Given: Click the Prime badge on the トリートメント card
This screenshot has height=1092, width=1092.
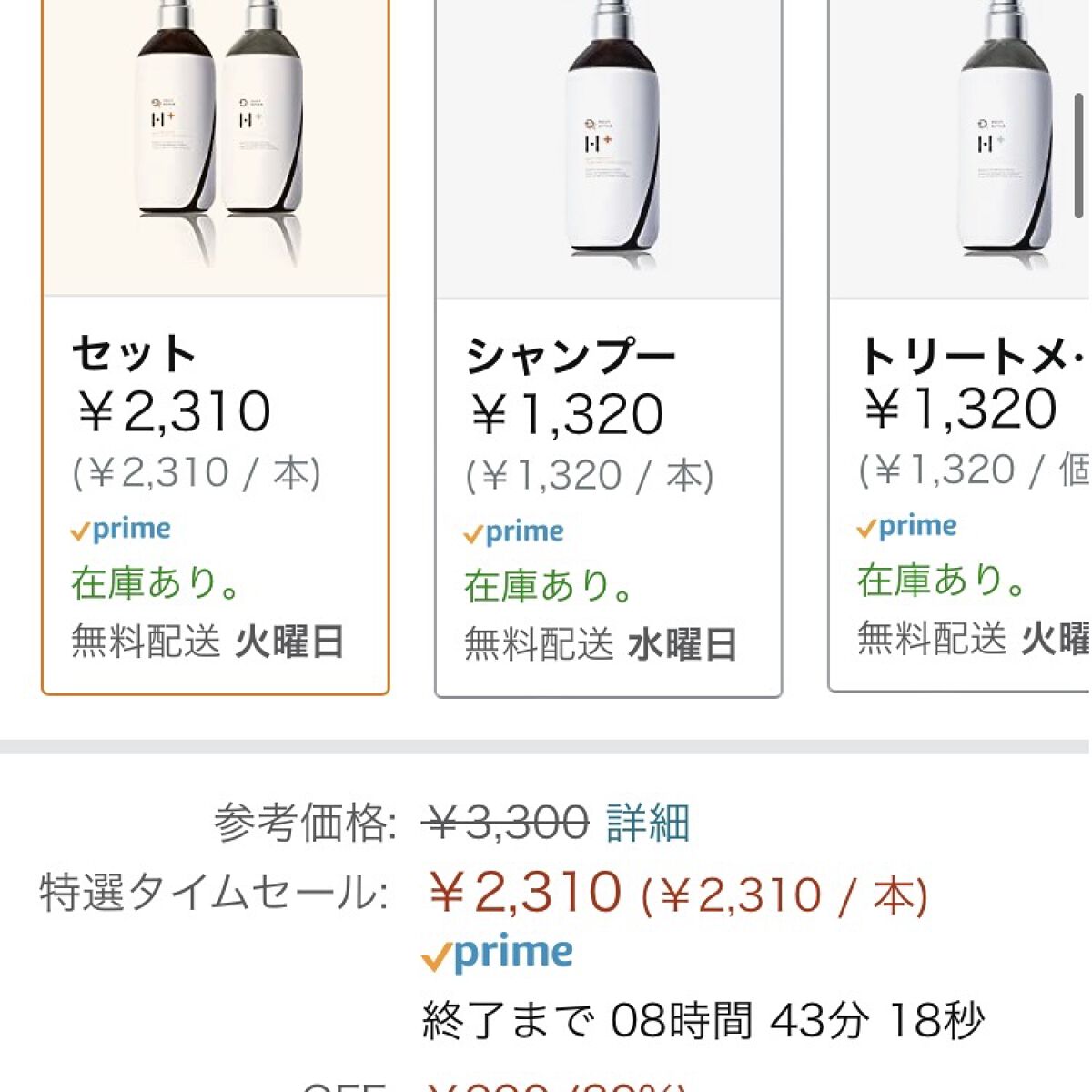Looking at the screenshot, I should point(906,525).
